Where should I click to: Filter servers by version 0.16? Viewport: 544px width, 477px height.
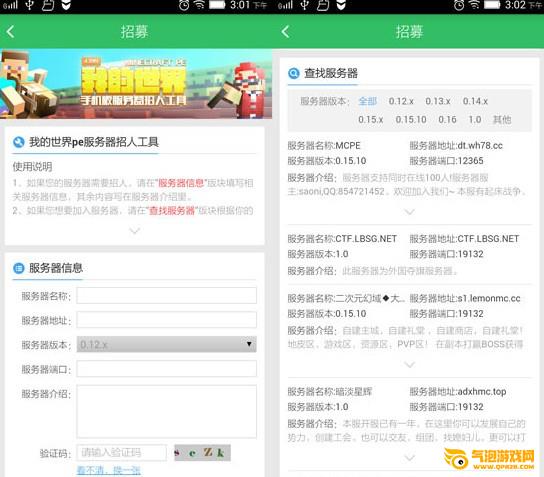[x=447, y=120]
